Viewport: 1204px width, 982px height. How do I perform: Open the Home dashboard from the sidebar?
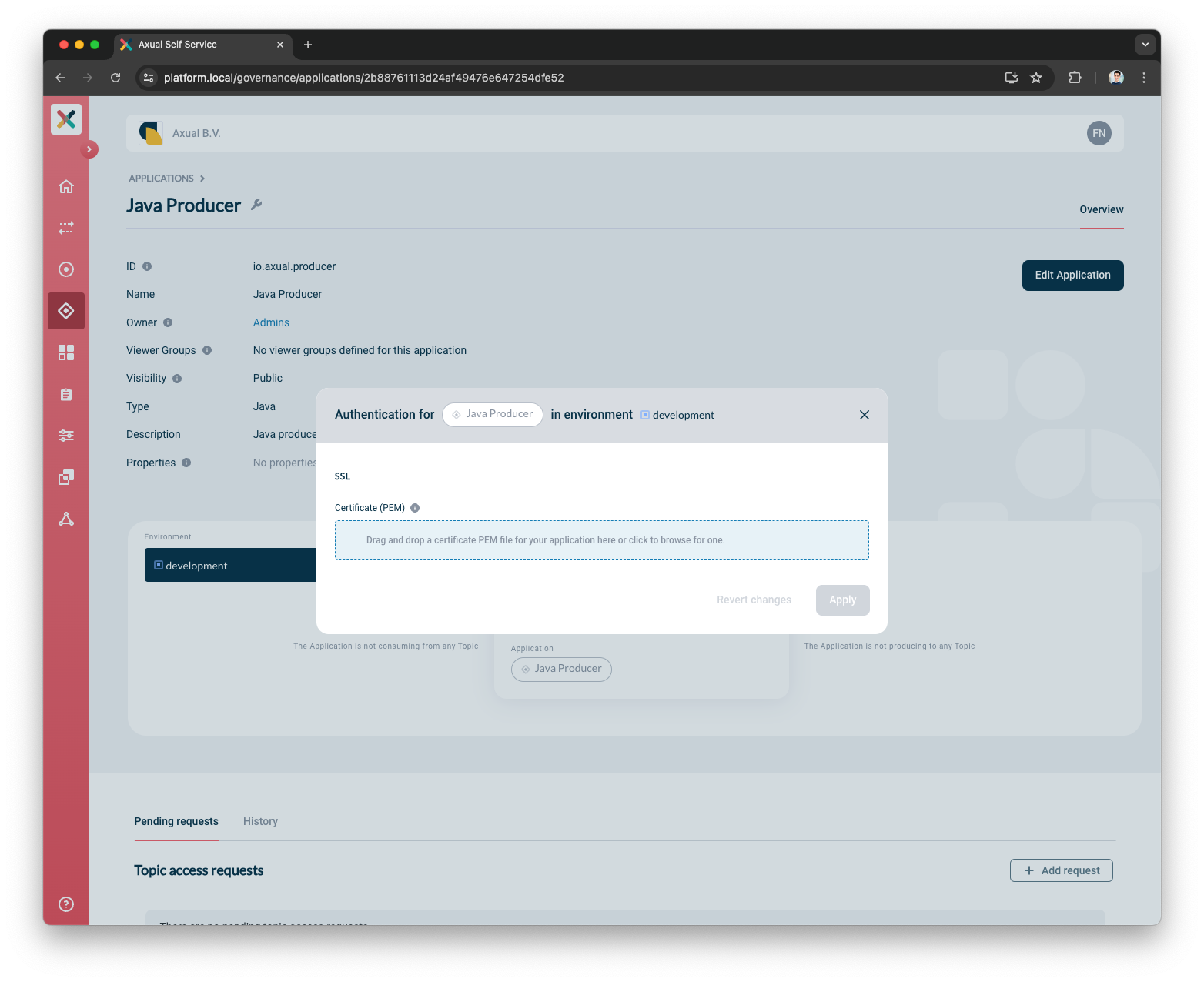point(66,186)
